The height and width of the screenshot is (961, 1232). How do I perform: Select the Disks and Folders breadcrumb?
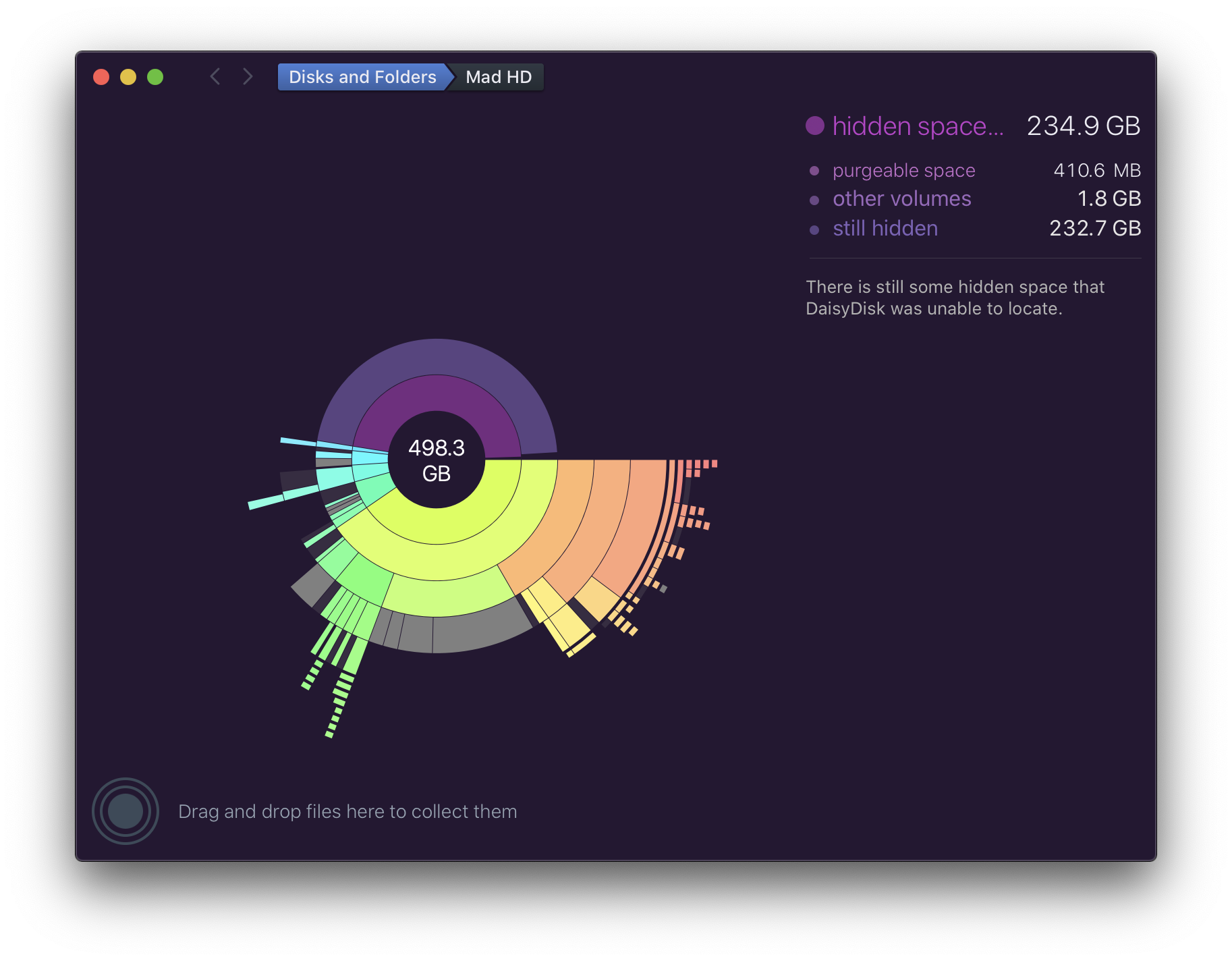coord(362,77)
